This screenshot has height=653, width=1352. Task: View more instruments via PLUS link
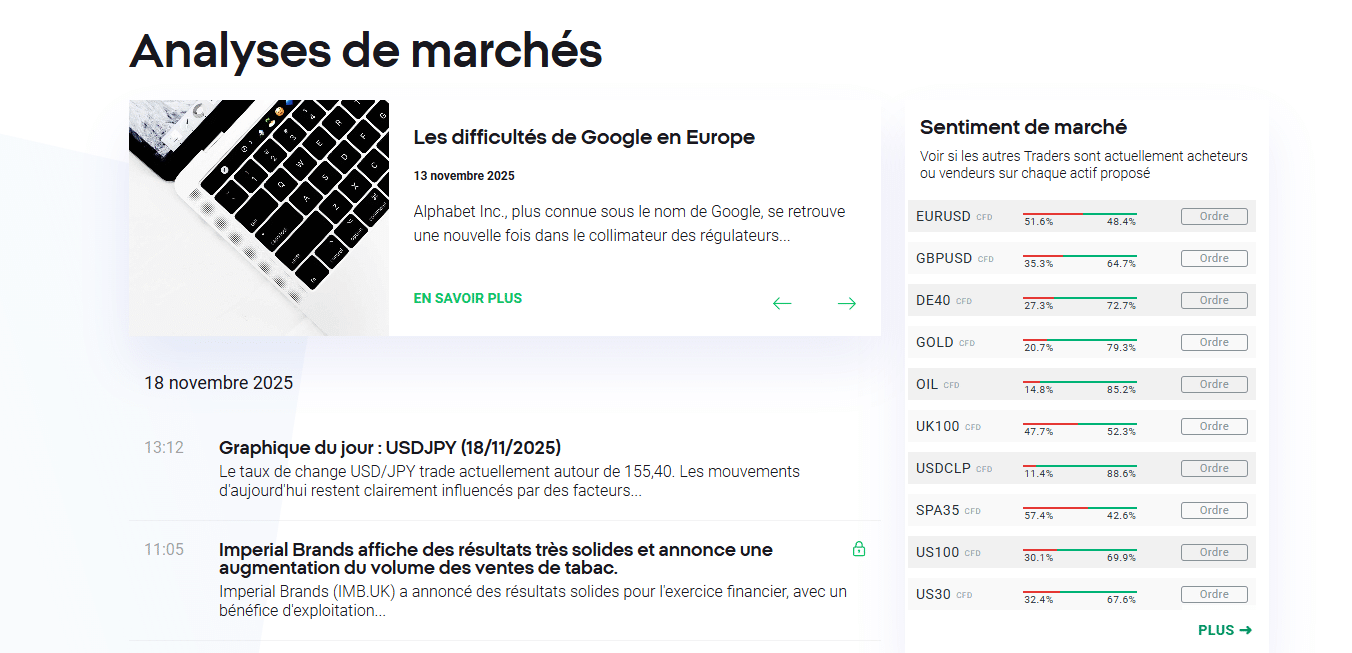tap(1218, 630)
